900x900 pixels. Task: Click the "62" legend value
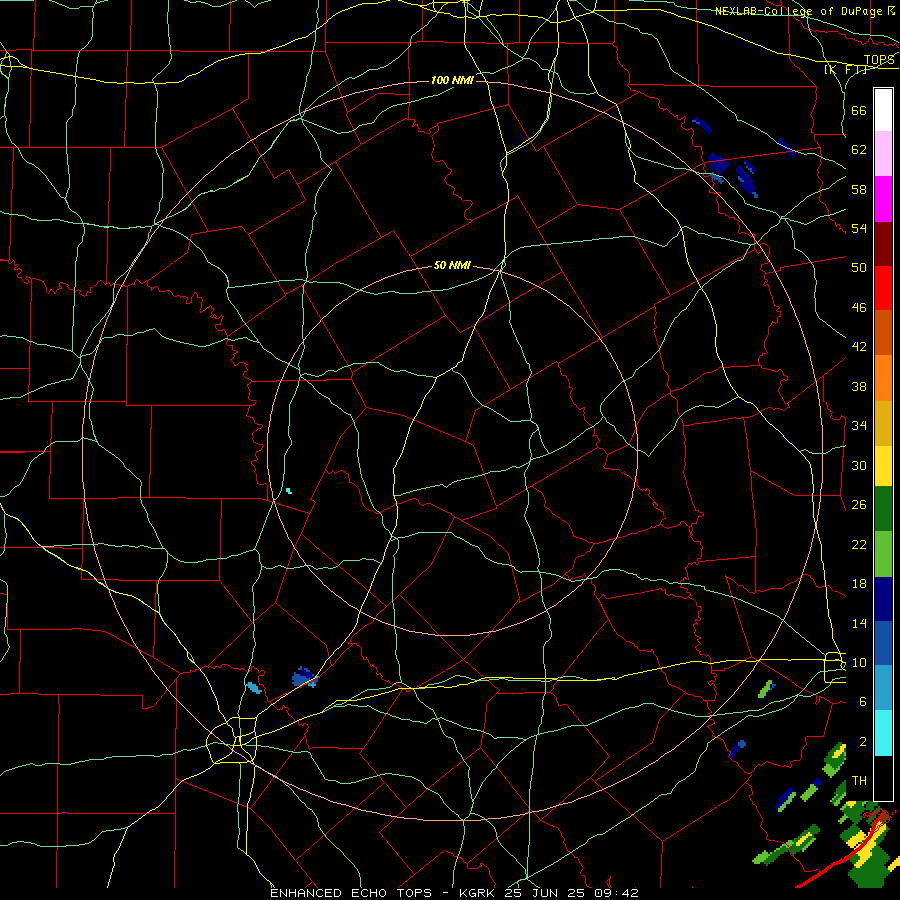[x=859, y=150]
